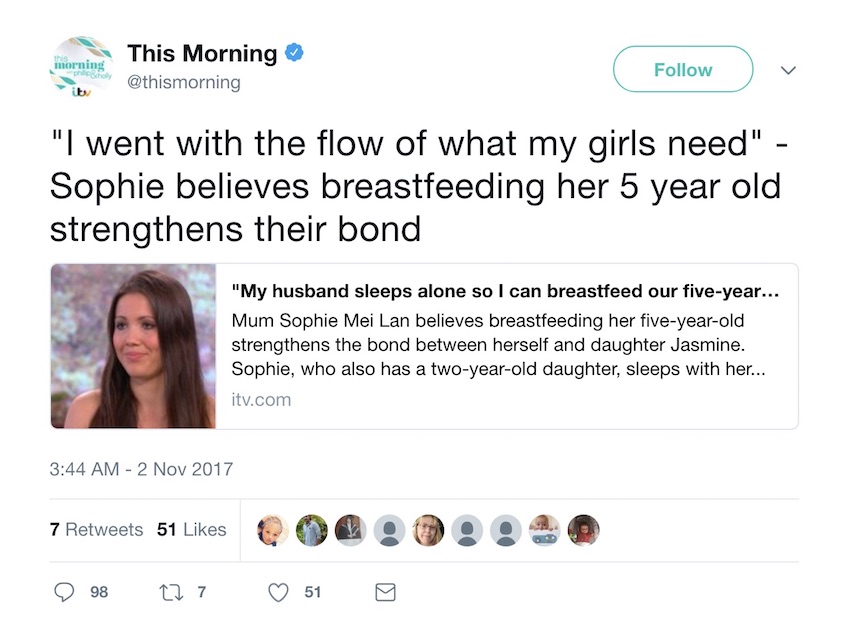
Task: Click the blue verified badge
Action: (x=294, y=53)
